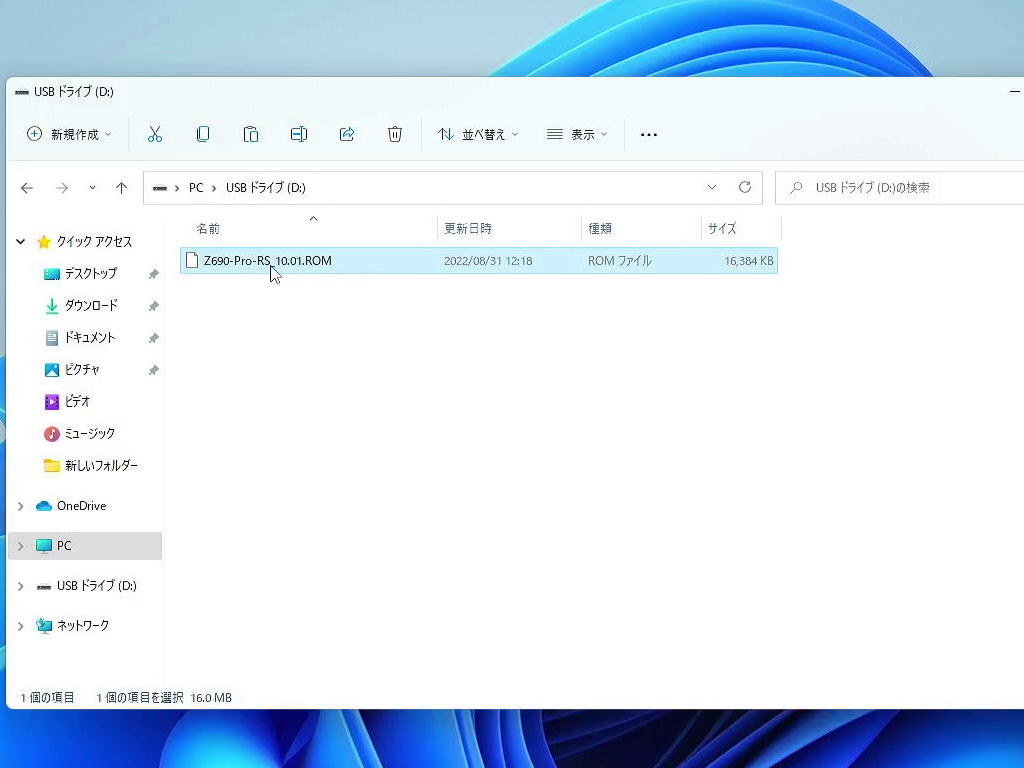Screen dimensions: 1024x768
Task: Sort by 名前 column header
Action: click(x=208, y=229)
